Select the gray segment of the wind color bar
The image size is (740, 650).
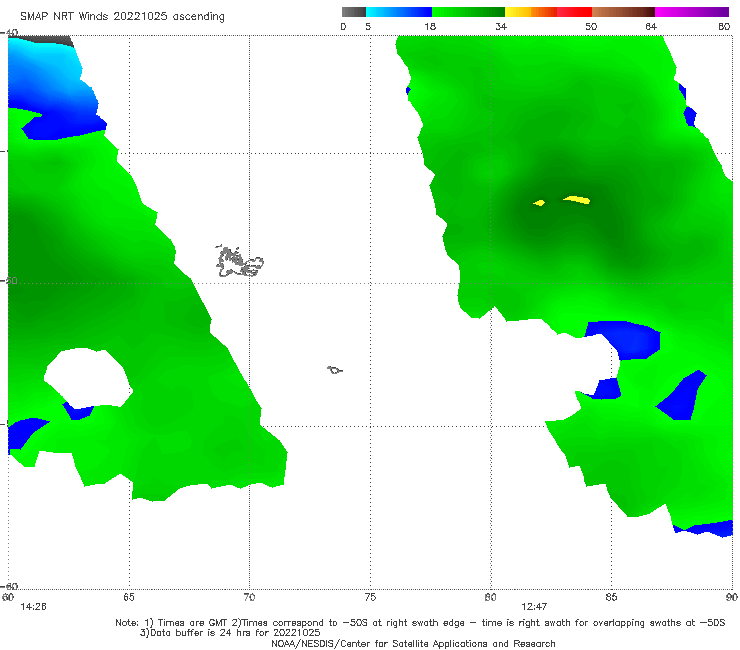(354, 12)
